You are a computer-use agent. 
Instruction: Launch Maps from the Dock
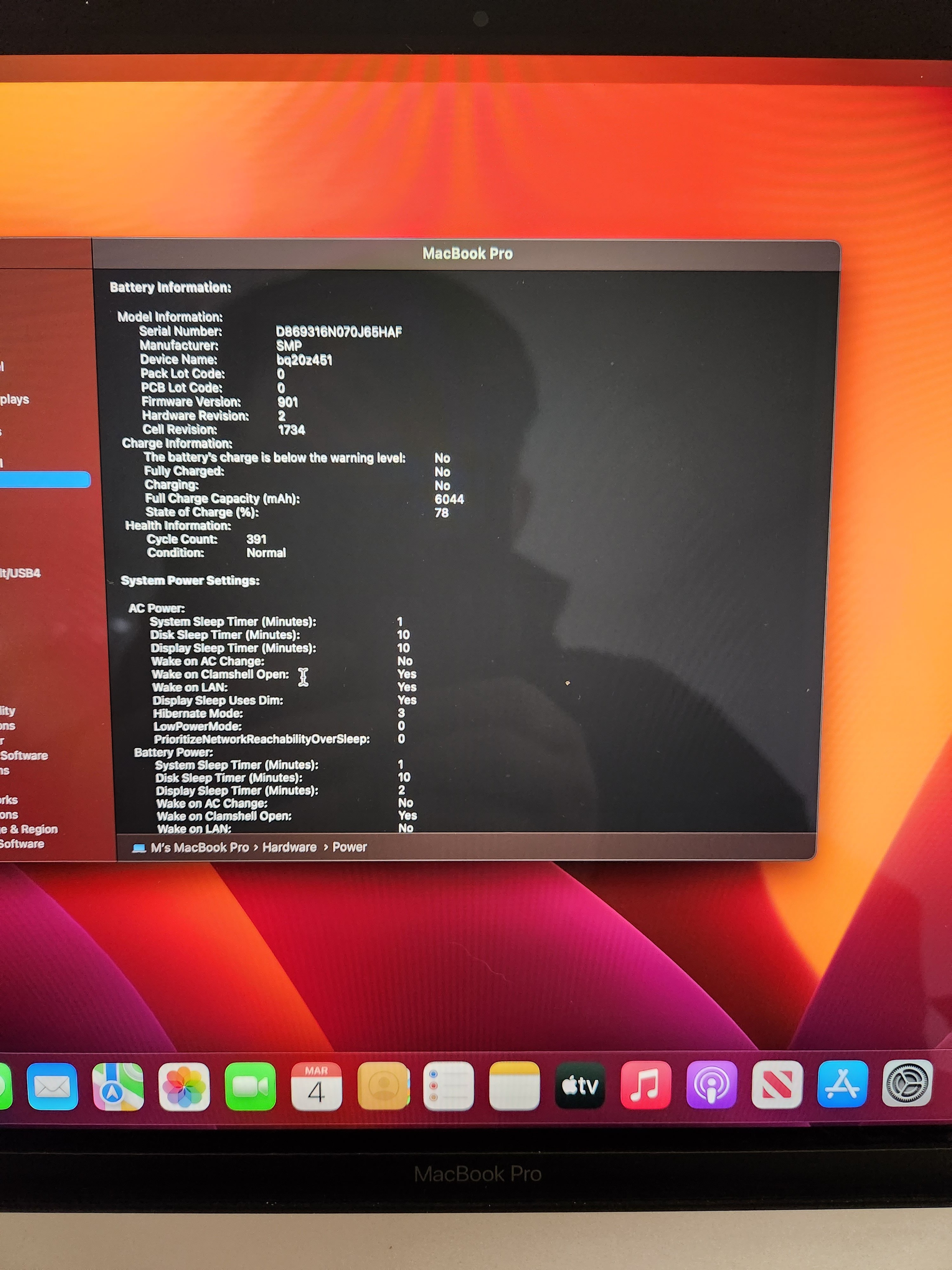[x=118, y=1086]
